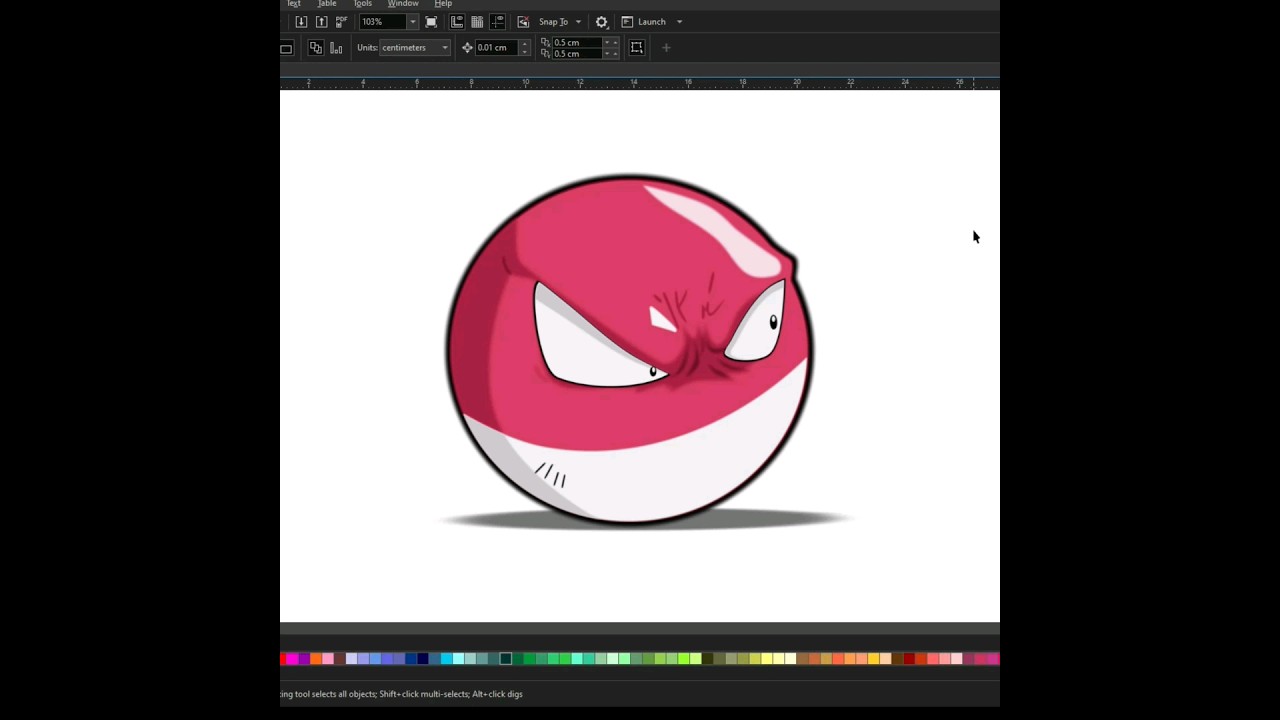
Task: Pick the bright magenta palette swatch
Action: tap(292, 659)
